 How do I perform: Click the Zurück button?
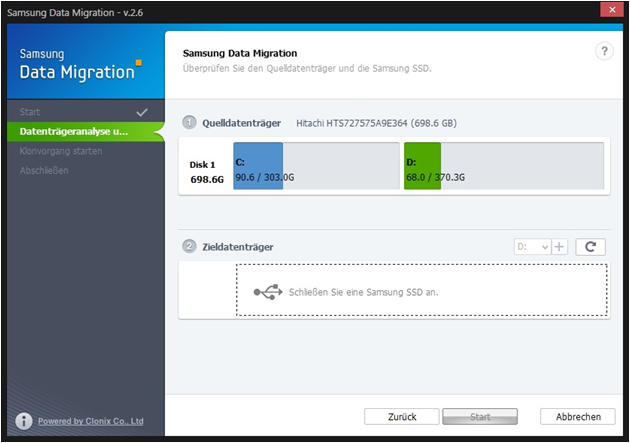pos(401,416)
